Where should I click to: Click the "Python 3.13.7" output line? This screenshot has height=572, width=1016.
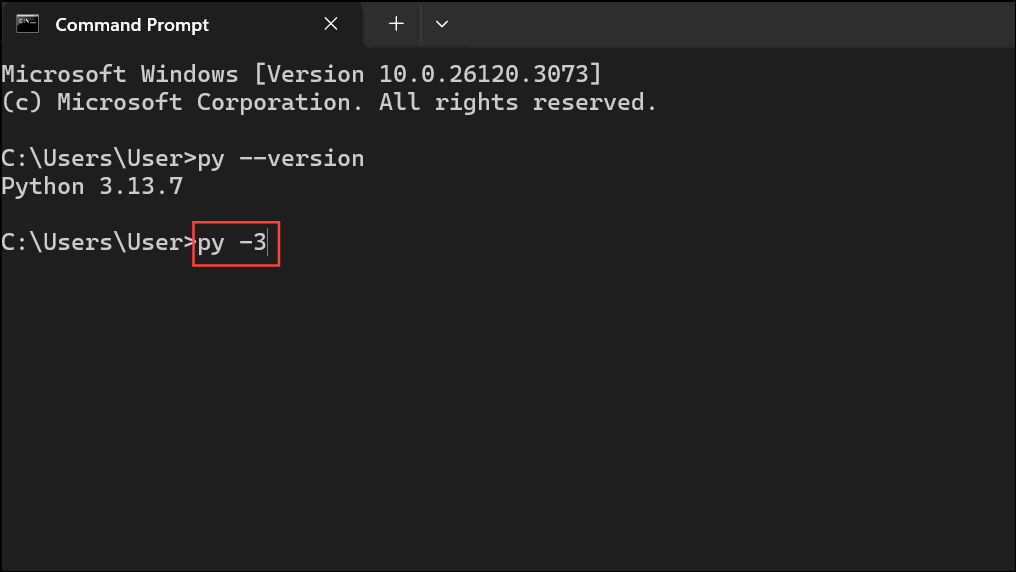(x=92, y=187)
